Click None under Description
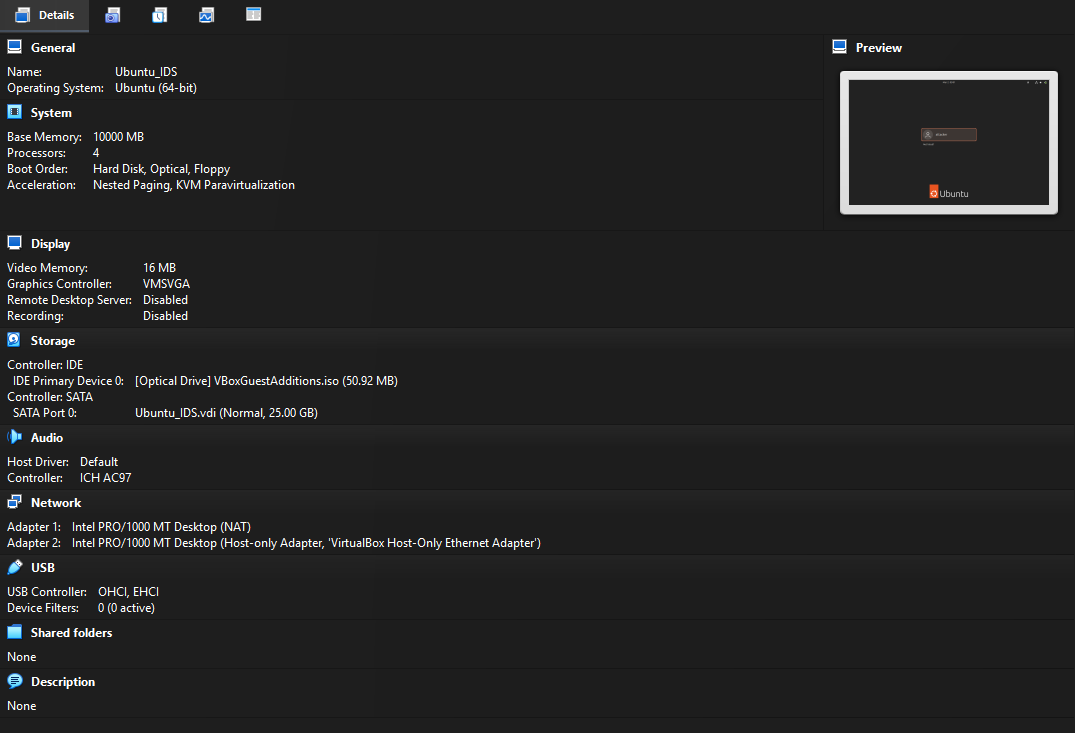The width and height of the screenshot is (1075, 733). tap(21, 706)
